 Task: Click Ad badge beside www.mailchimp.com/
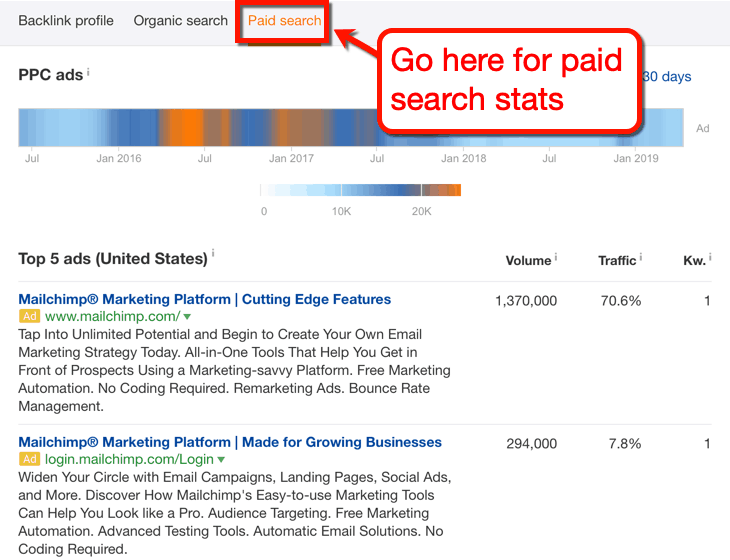(29, 317)
